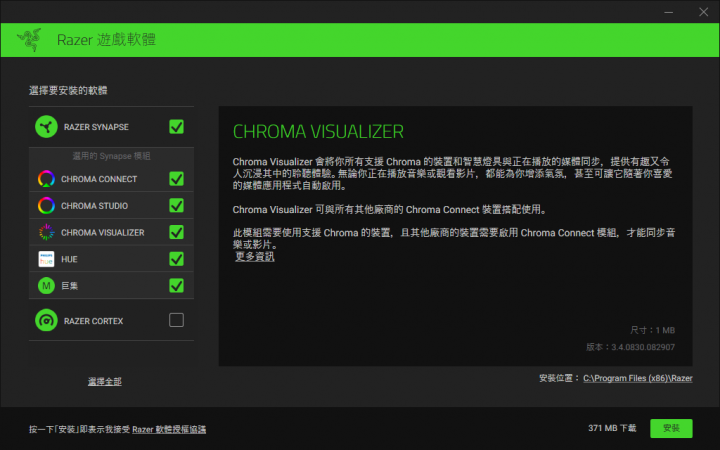The height and width of the screenshot is (450, 720).
Task: Click the Razer snake logo in header
Action: [29, 39]
